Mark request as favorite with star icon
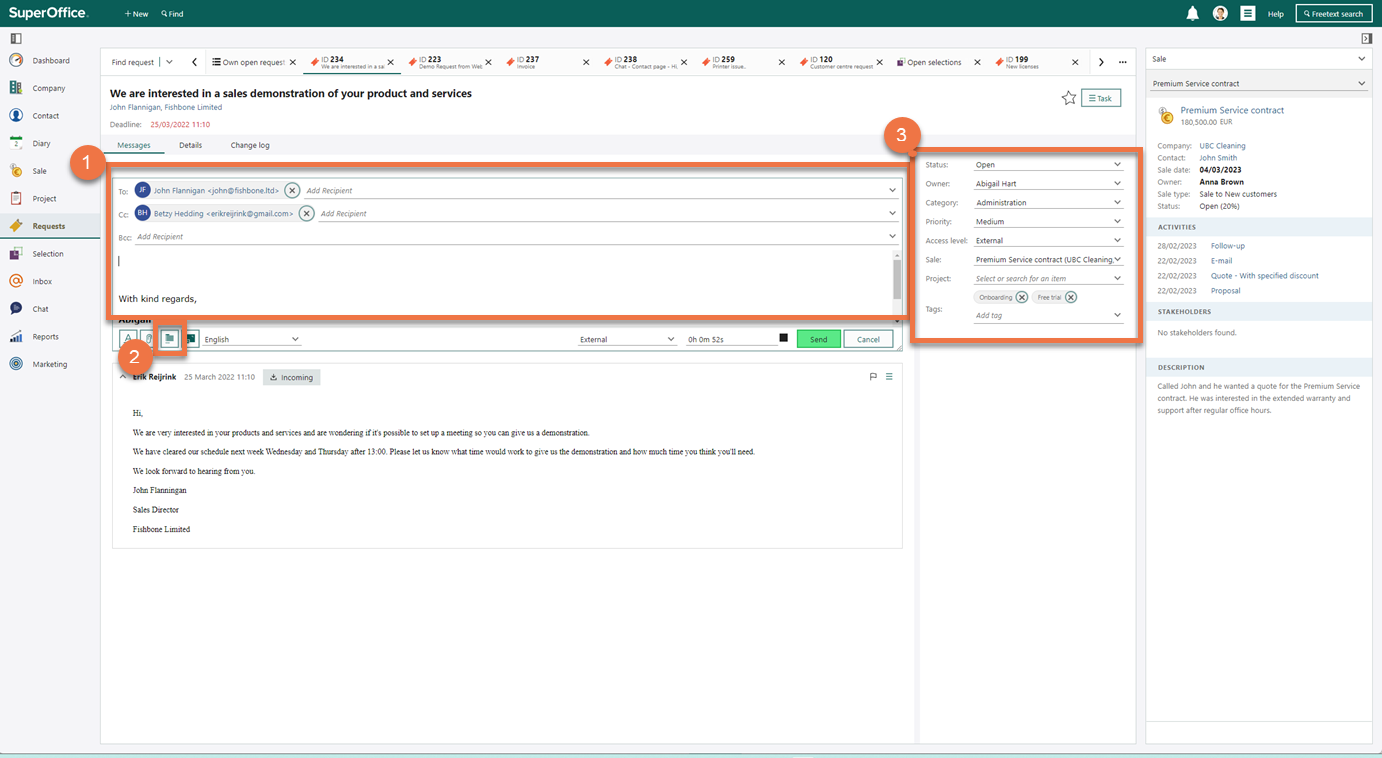The height and width of the screenshot is (758, 1382). point(1069,98)
